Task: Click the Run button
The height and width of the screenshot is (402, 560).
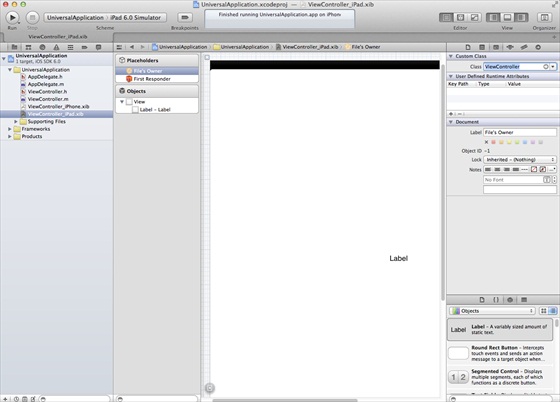Action: point(12,17)
